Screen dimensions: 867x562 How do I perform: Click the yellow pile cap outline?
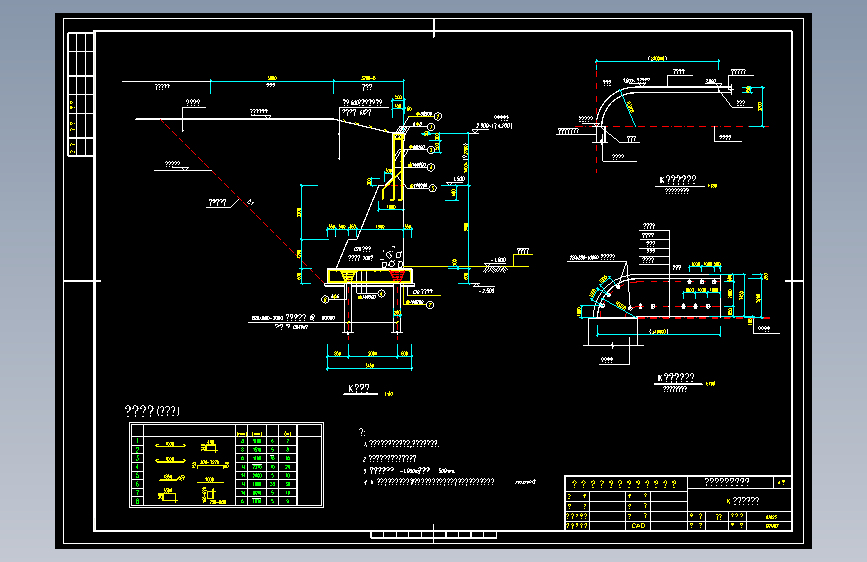point(370,275)
